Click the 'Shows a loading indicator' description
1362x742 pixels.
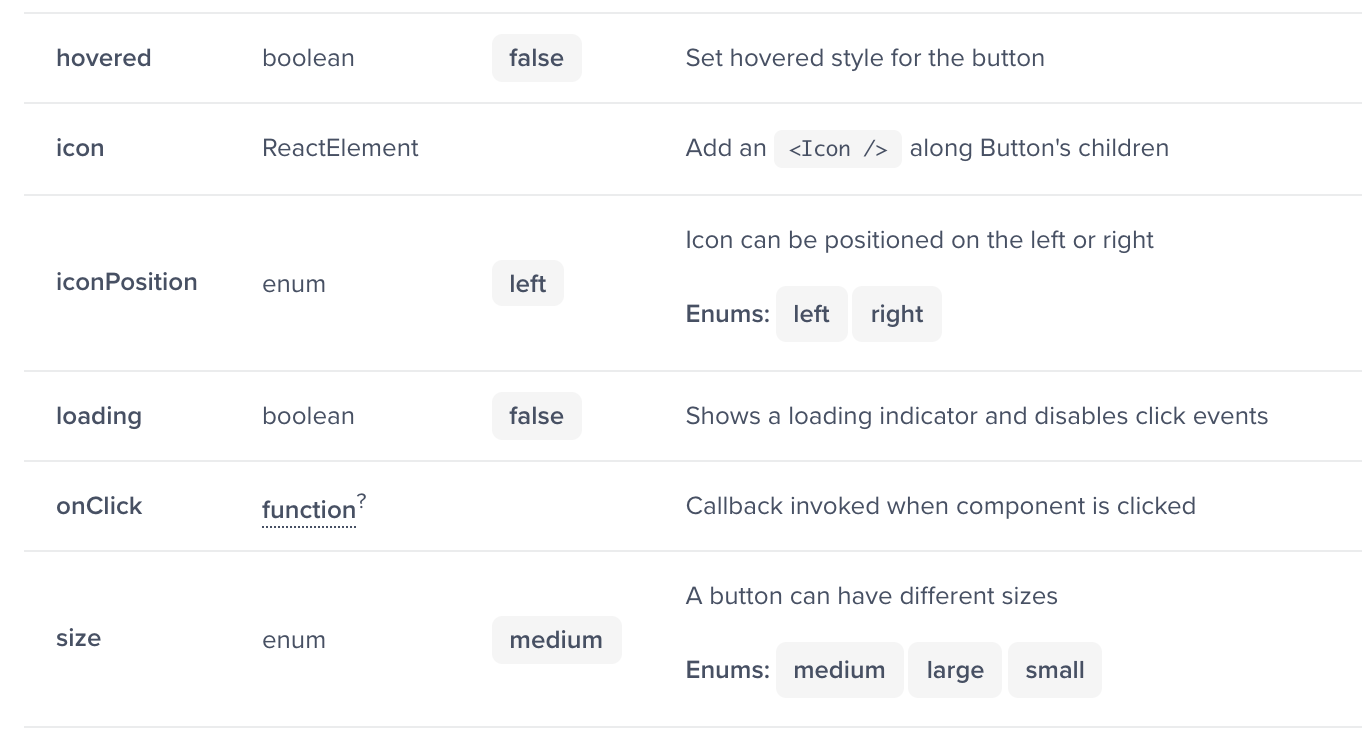pos(976,416)
